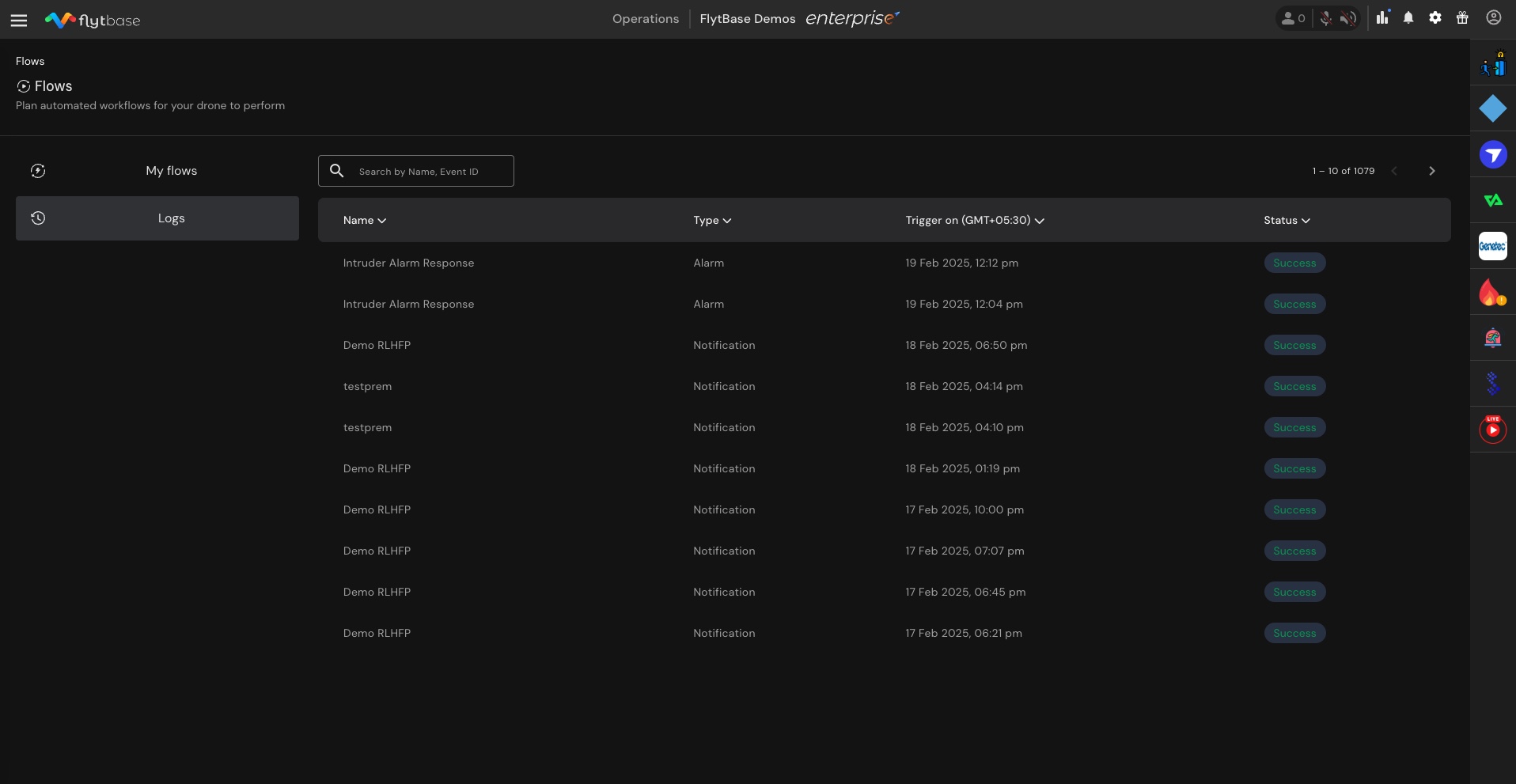Click the Search by Name, Event ID field
The width and height of the screenshot is (1516, 784).
pos(427,172)
